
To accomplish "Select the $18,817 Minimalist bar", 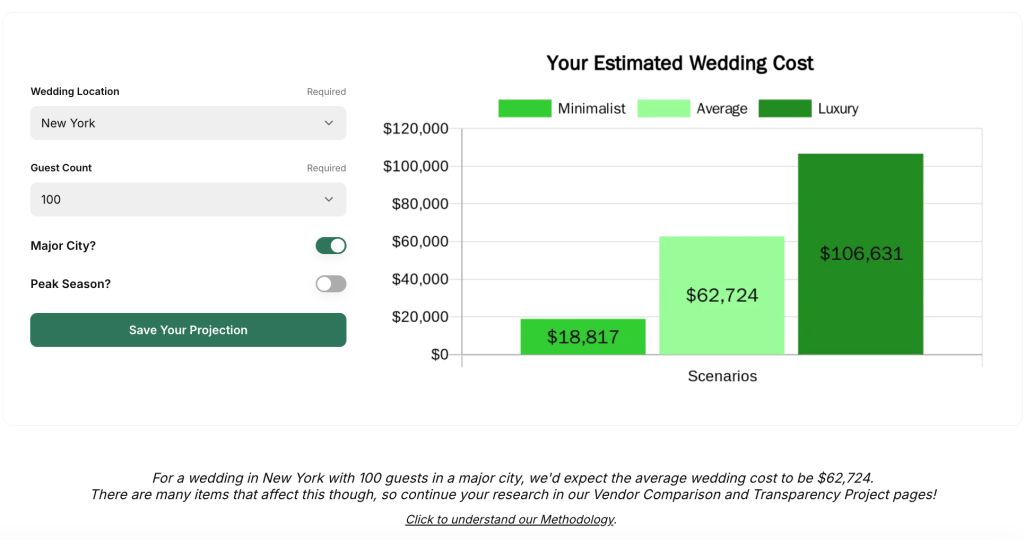I will point(583,337).
